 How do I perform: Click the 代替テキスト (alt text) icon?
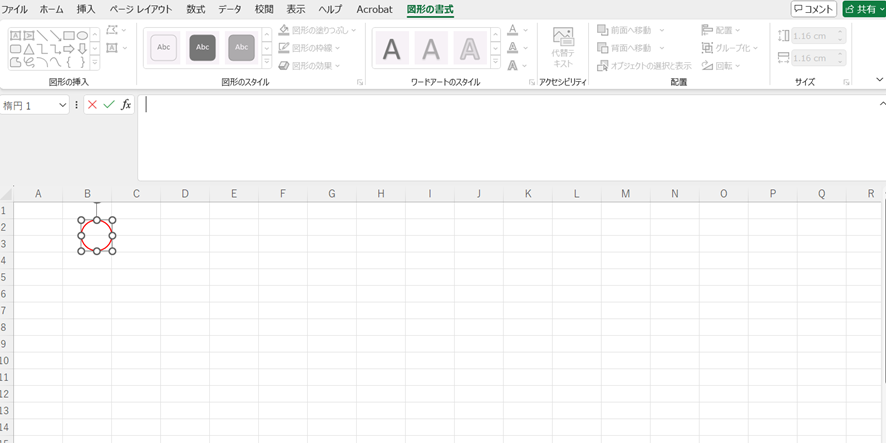563,47
